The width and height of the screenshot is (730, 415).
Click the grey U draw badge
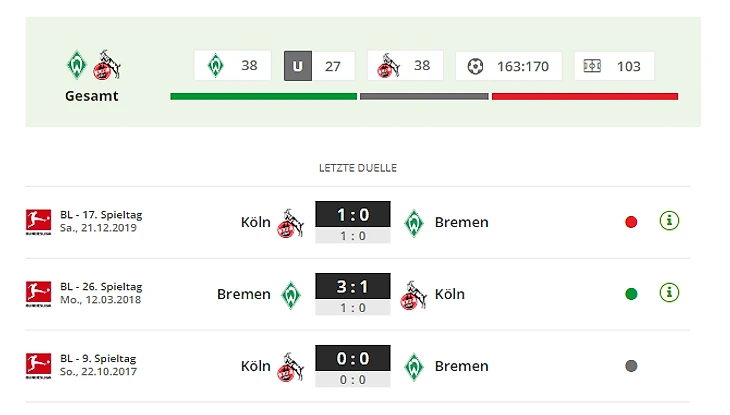pos(298,66)
